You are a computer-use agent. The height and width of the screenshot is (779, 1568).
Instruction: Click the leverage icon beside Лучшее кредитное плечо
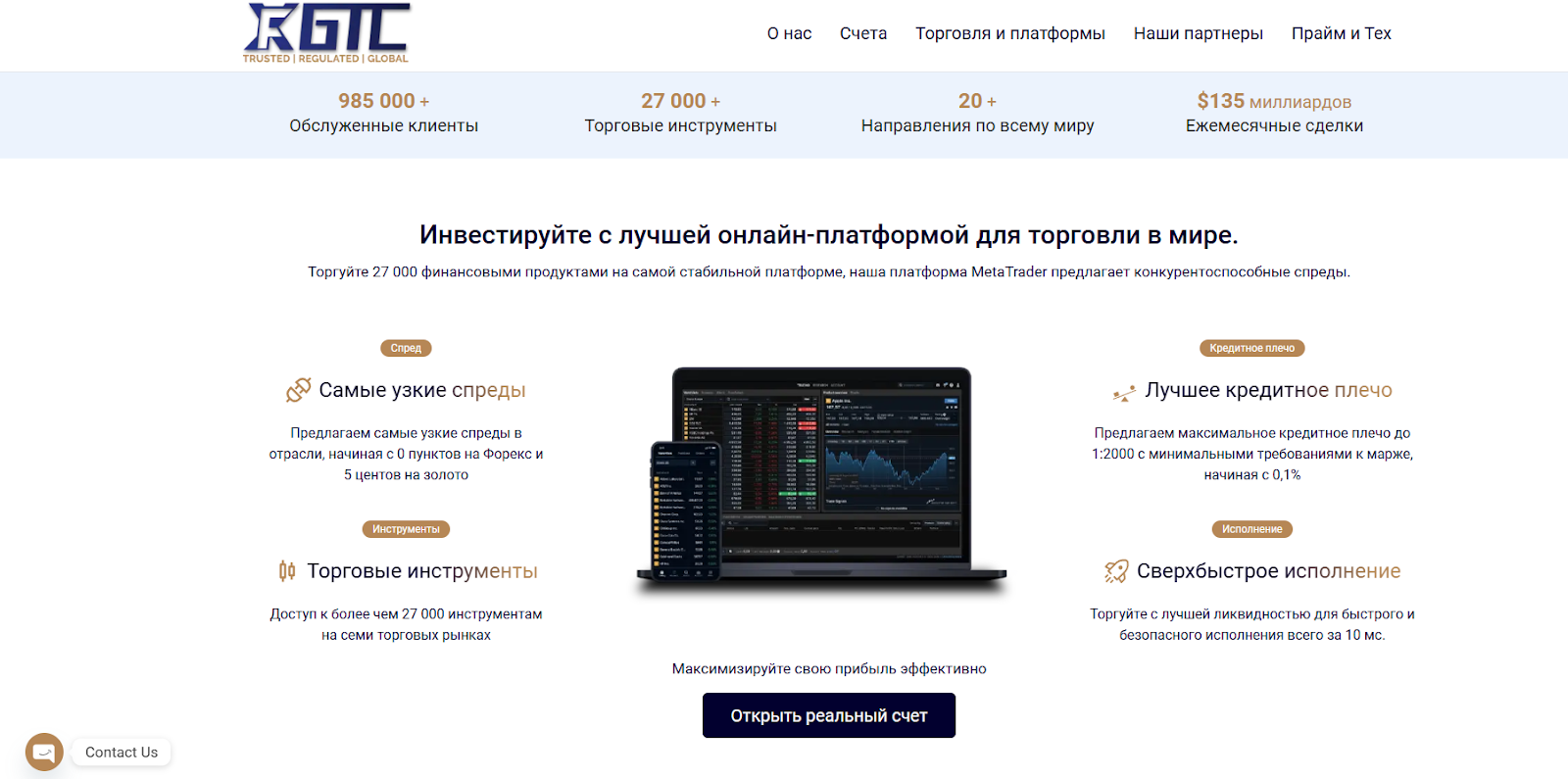click(1124, 392)
